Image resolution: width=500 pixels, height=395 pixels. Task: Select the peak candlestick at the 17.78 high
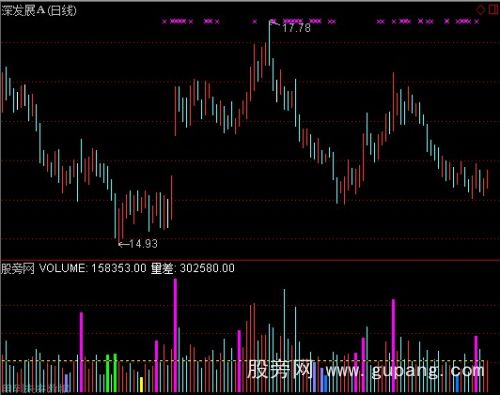(269, 43)
